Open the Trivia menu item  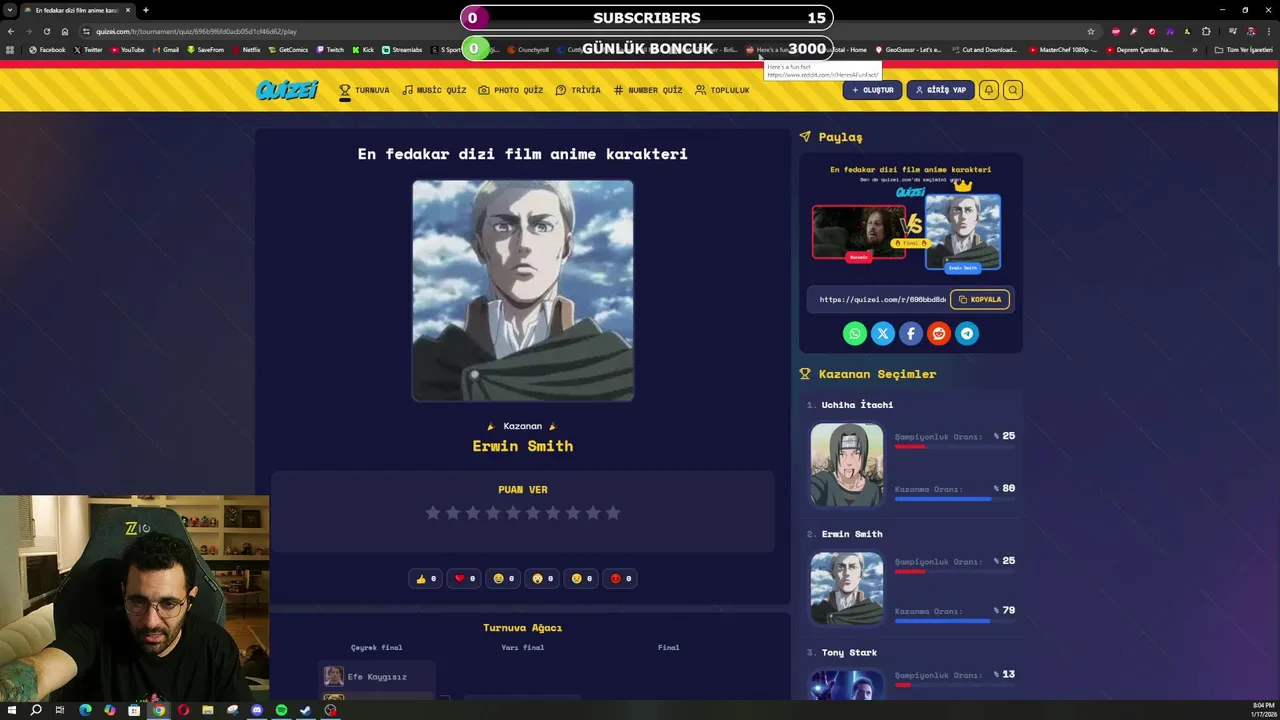coord(578,90)
